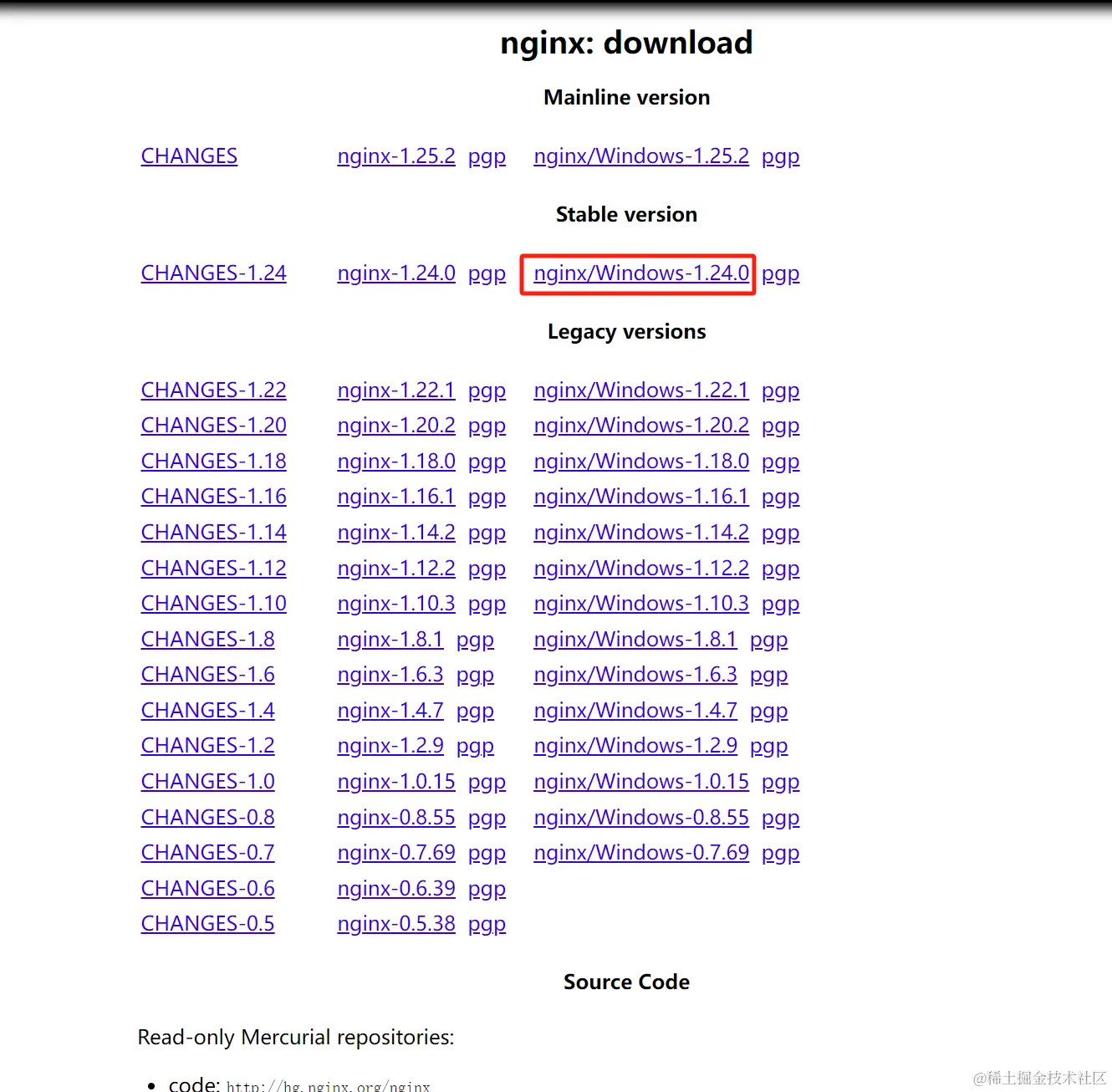Screen dimensions: 1112x1092
Task: Download nginx/Windows-1.2.9
Action: (x=635, y=746)
